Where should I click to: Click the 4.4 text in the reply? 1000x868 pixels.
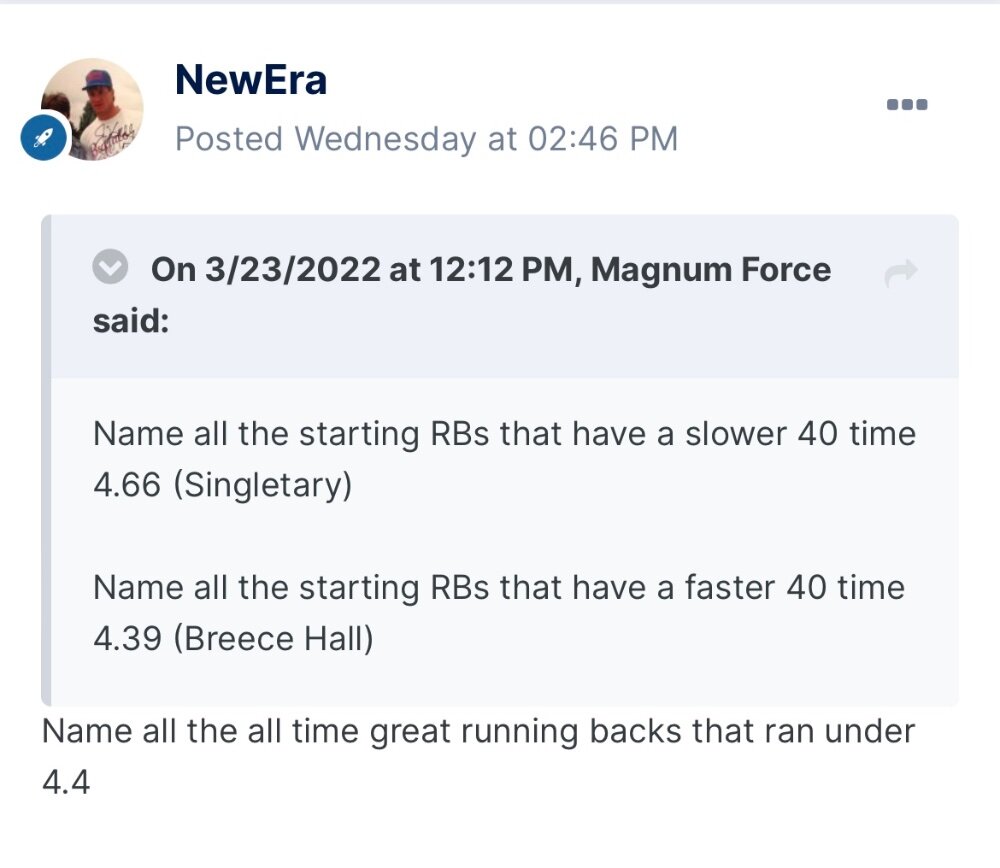[x=66, y=783]
